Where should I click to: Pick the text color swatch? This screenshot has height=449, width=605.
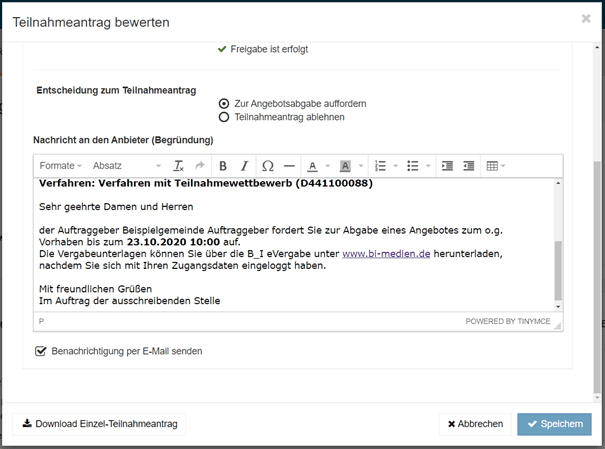click(312, 166)
